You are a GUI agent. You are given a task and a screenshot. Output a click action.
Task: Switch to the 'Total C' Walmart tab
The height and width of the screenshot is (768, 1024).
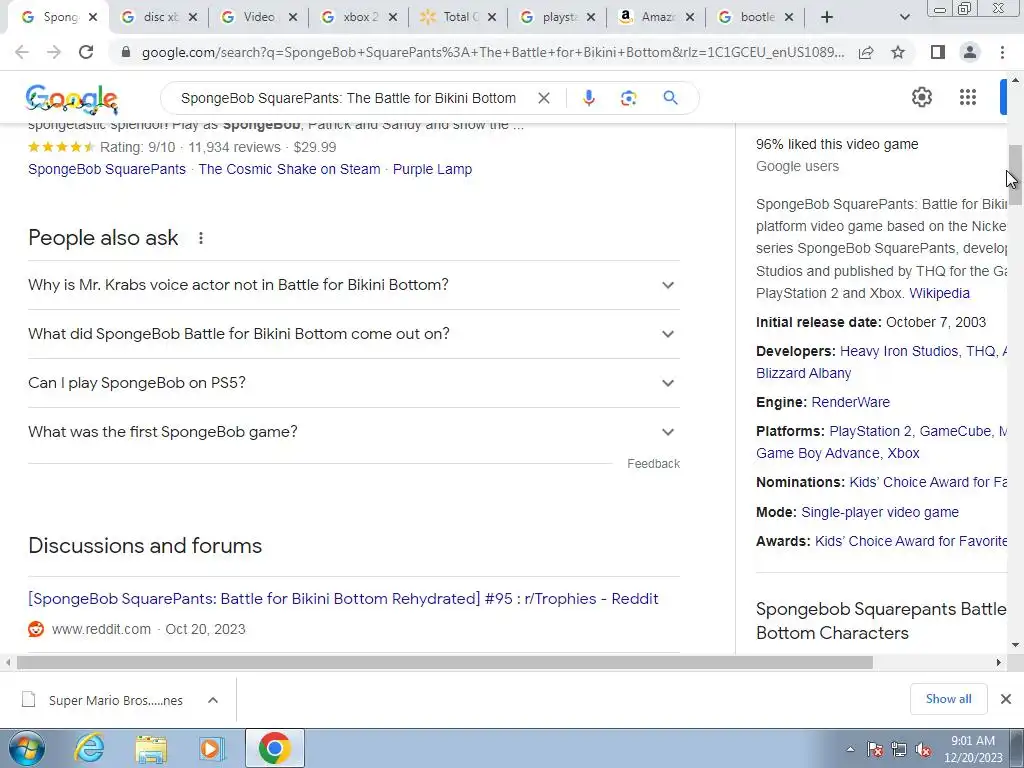[458, 18]
